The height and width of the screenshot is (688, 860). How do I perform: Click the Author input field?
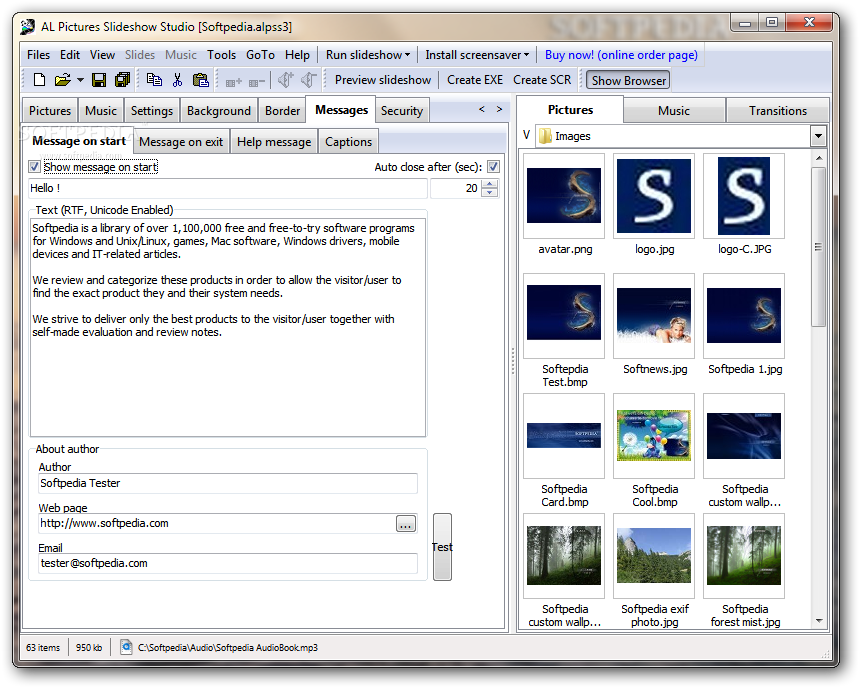(228, 483)
